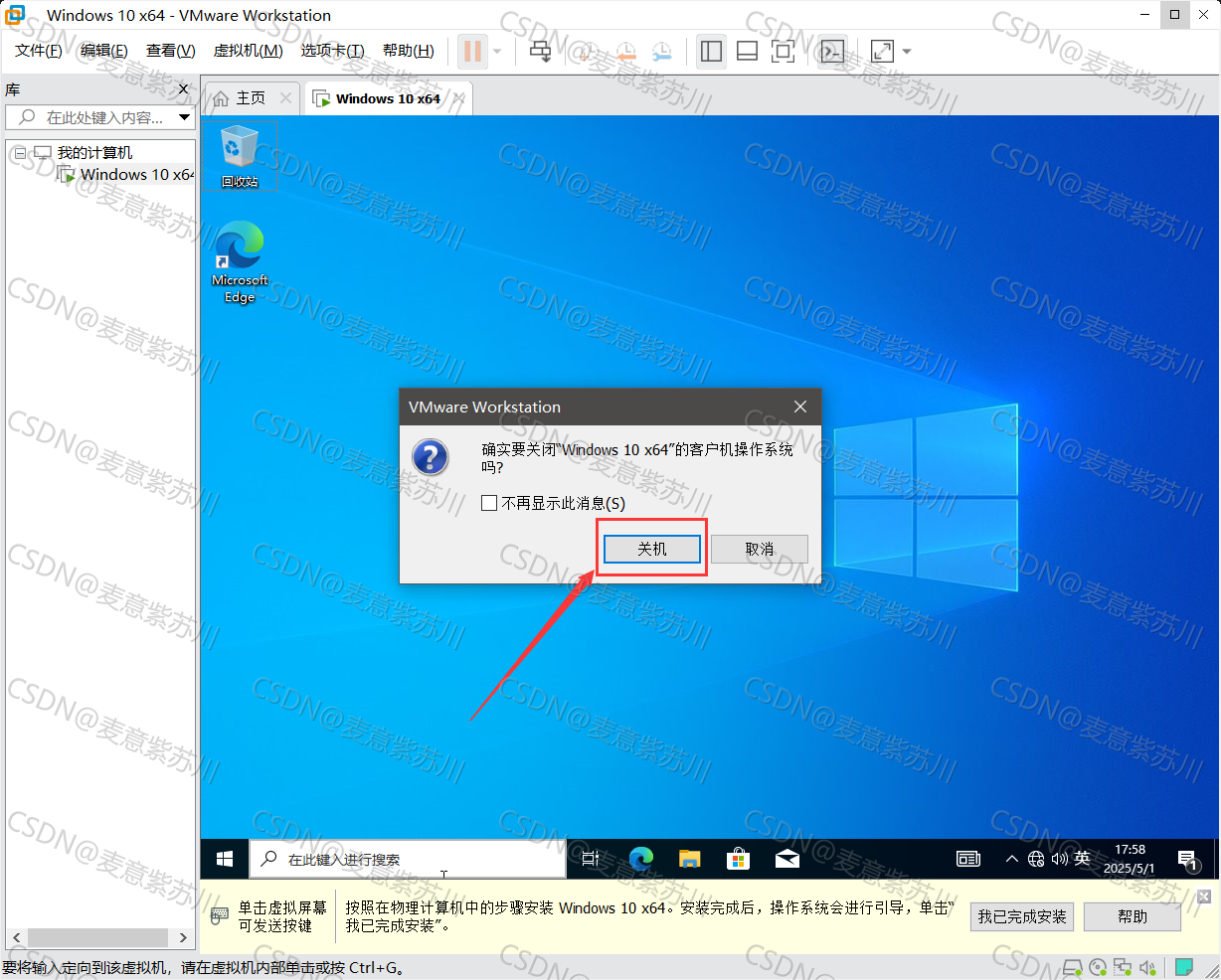Click the 回收站 recycle bin desktop icon
The image size is (1221, 980).
pyautogui.click(x=239, y=156)
